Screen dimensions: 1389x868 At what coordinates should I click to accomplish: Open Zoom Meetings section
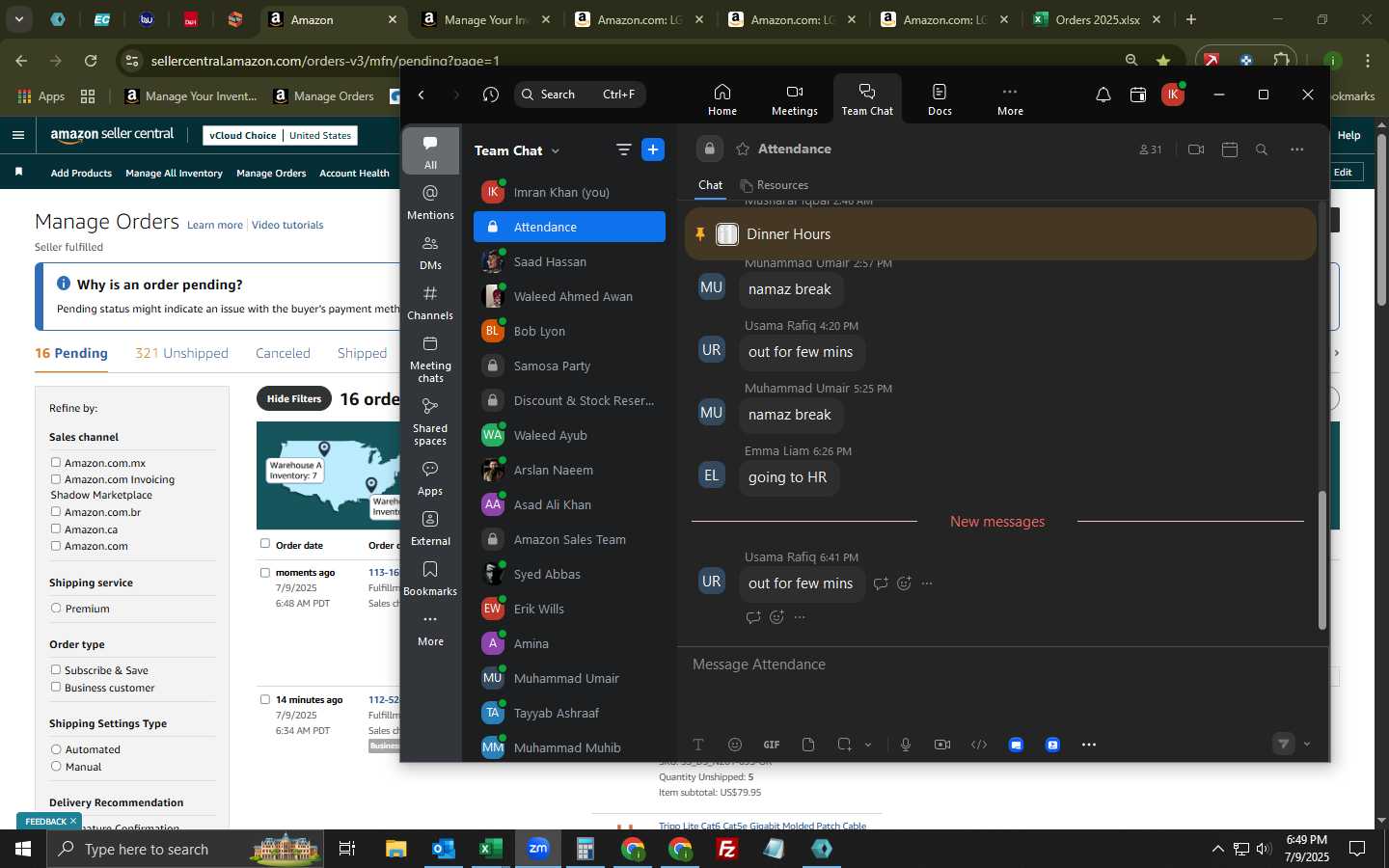[x=794, y=98]
